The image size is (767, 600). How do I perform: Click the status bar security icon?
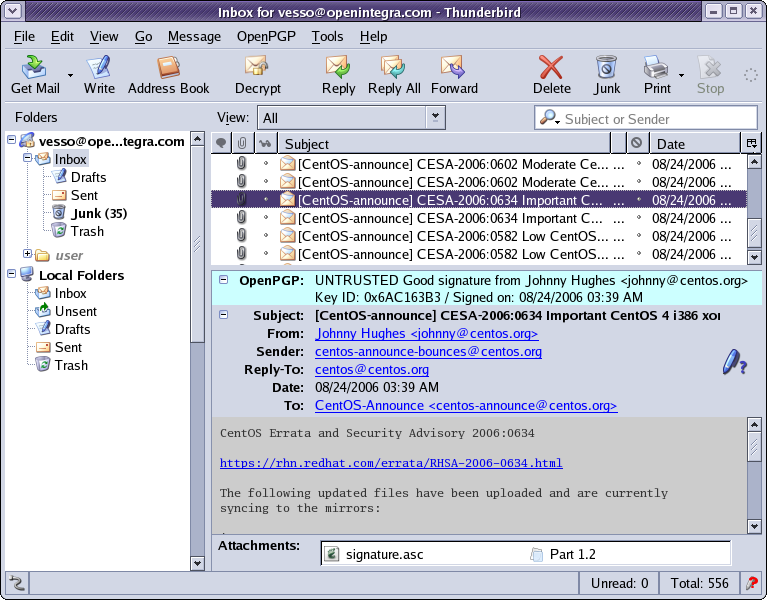tap(752, 583)
